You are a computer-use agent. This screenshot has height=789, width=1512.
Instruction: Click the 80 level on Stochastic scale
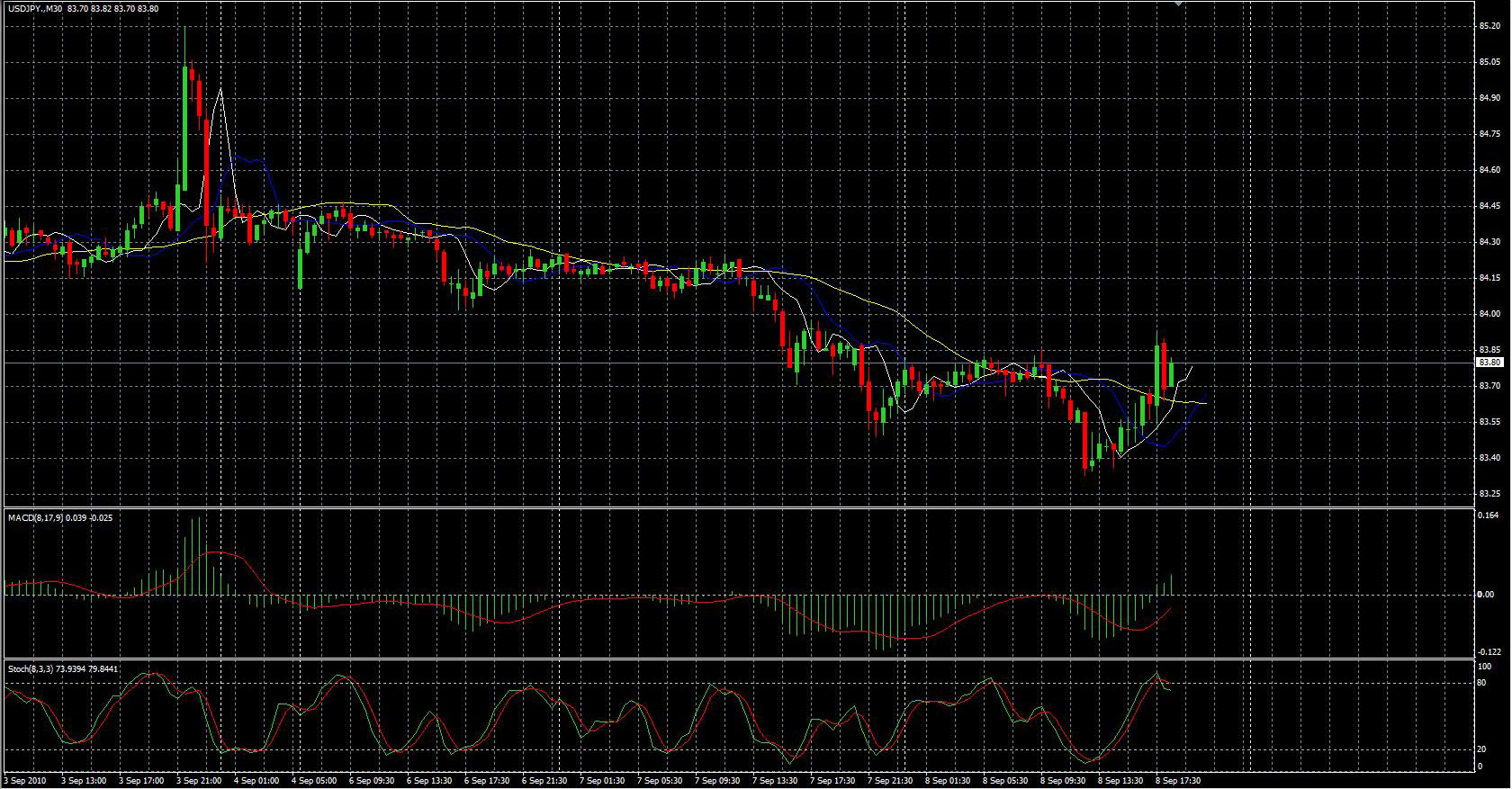pos(1481,683)
